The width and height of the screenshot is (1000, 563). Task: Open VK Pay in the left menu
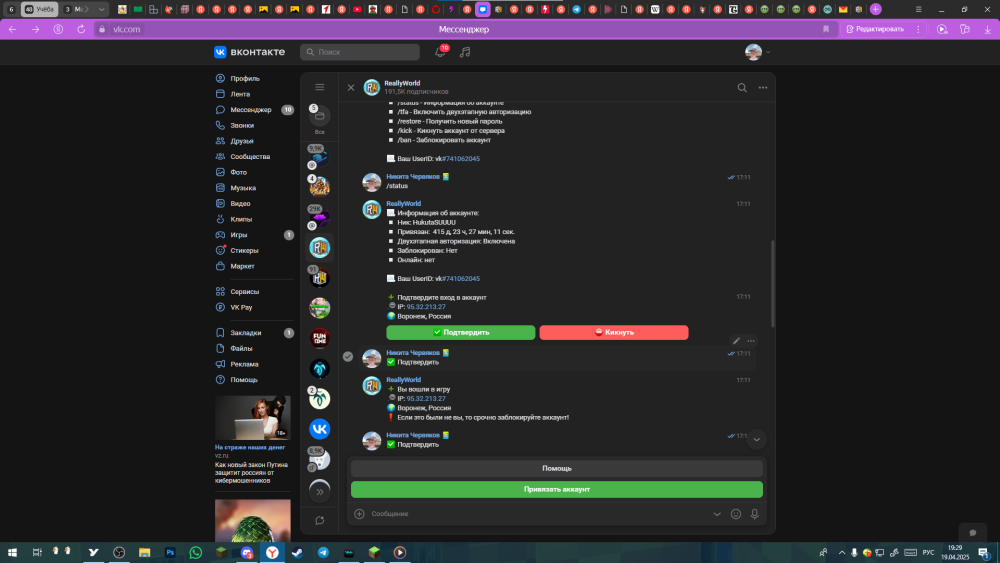click(x=241, y=307)
